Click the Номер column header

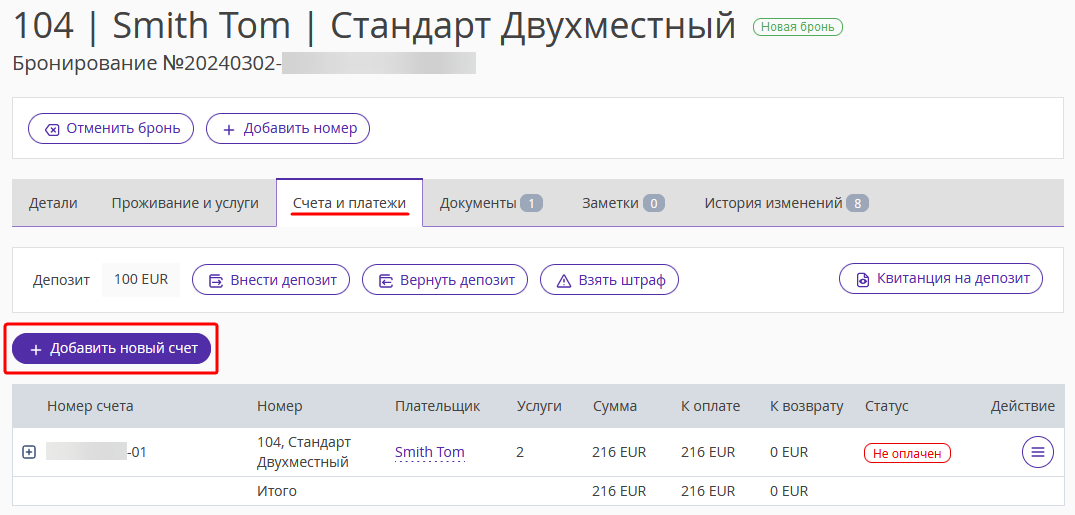coord(280,406)
